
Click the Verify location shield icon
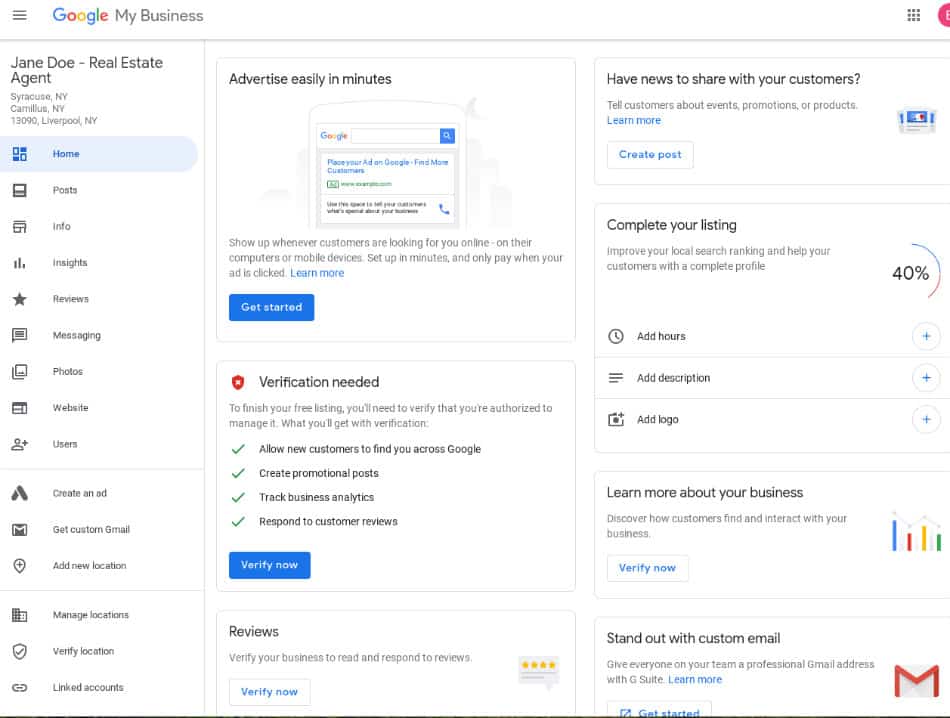tap(19, 651)
